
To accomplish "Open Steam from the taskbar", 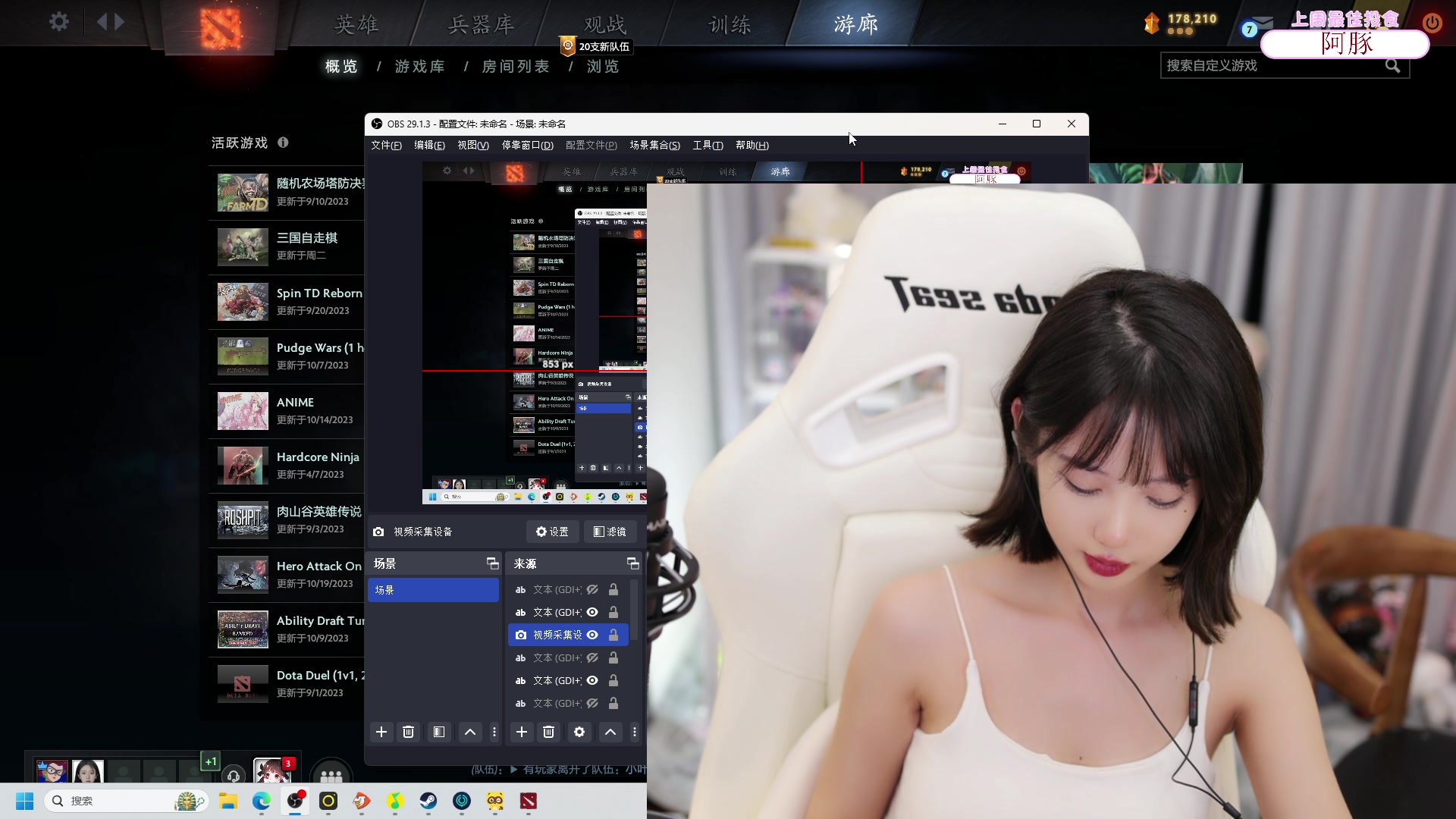I will coord(428,801).
